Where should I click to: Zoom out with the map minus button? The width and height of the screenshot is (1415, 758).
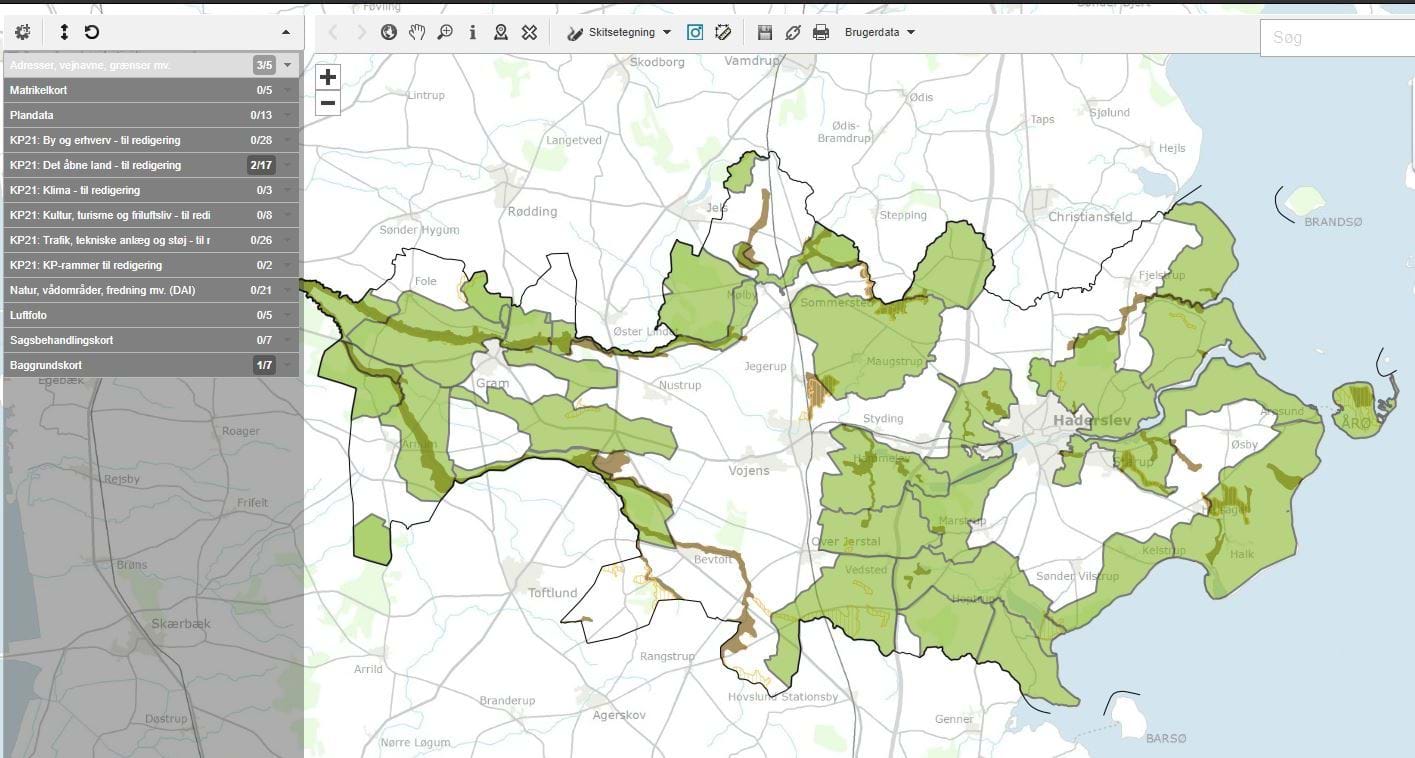328,103
